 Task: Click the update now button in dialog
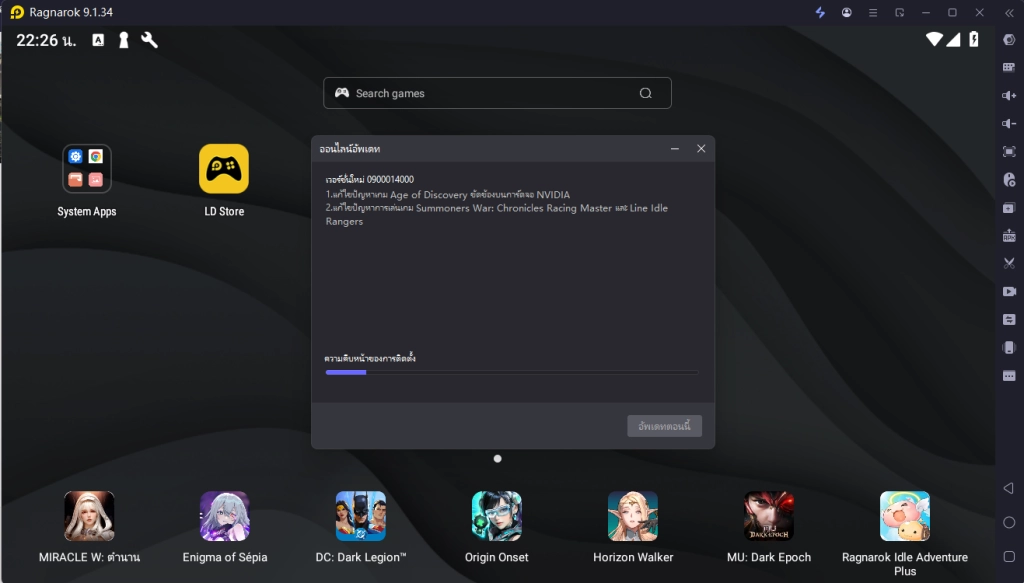click(664, 426)
